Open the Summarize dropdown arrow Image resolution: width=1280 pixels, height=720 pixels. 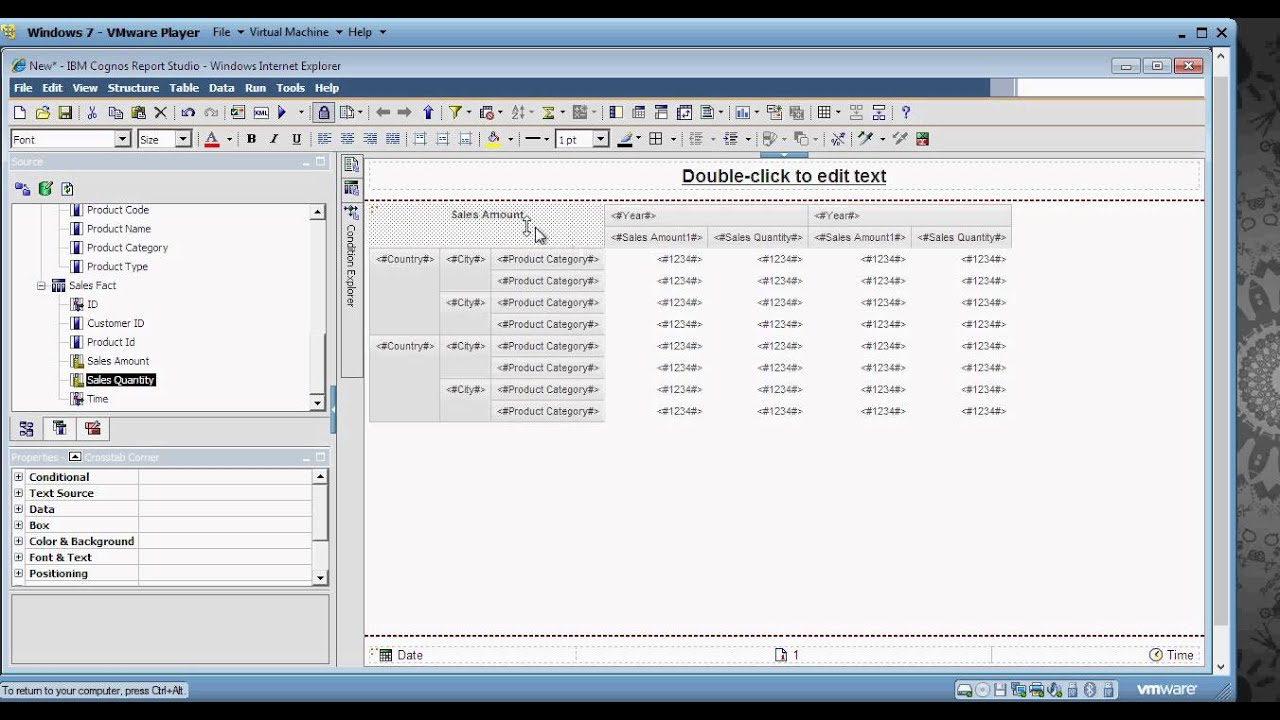563,113
